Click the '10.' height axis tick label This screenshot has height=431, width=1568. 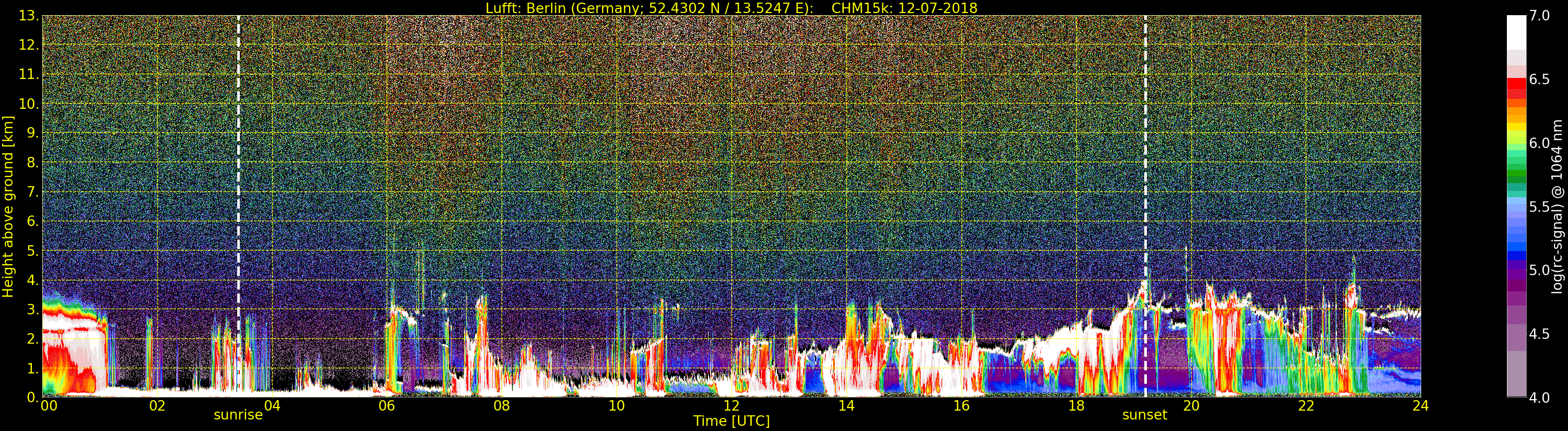pos(29,104)
